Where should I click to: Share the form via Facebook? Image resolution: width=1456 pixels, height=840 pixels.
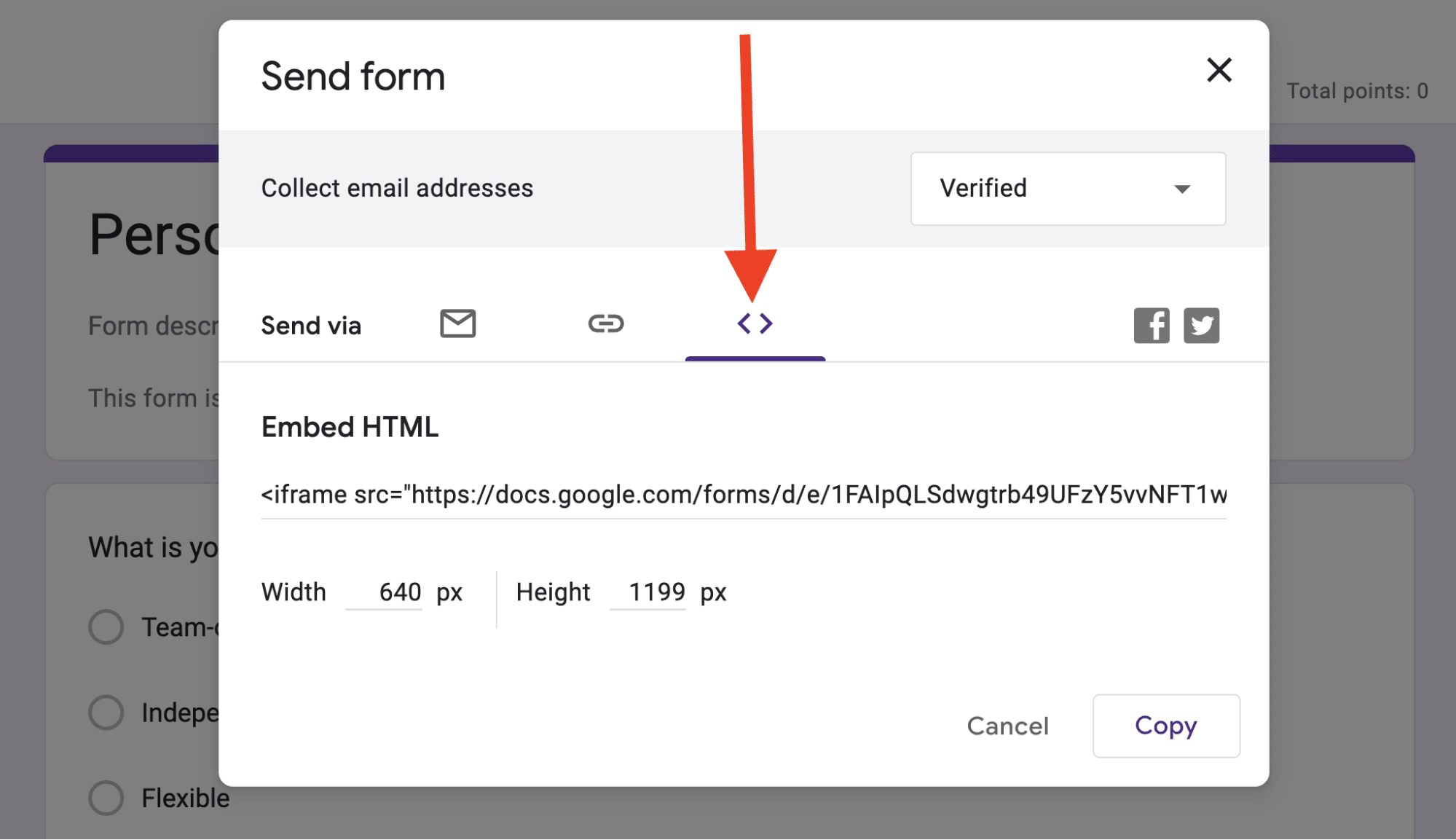click(x=1151, y=325)
